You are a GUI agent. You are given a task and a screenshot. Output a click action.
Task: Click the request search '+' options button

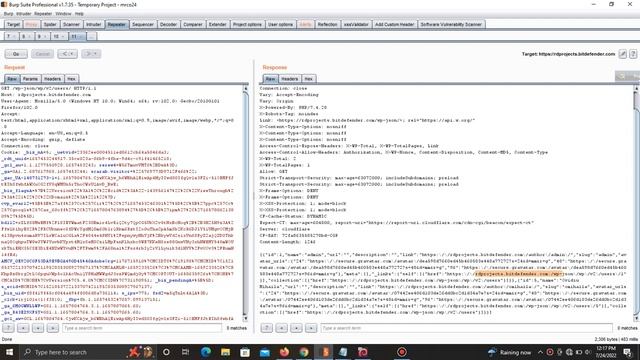pyautogui.click(x=38, y=328)
